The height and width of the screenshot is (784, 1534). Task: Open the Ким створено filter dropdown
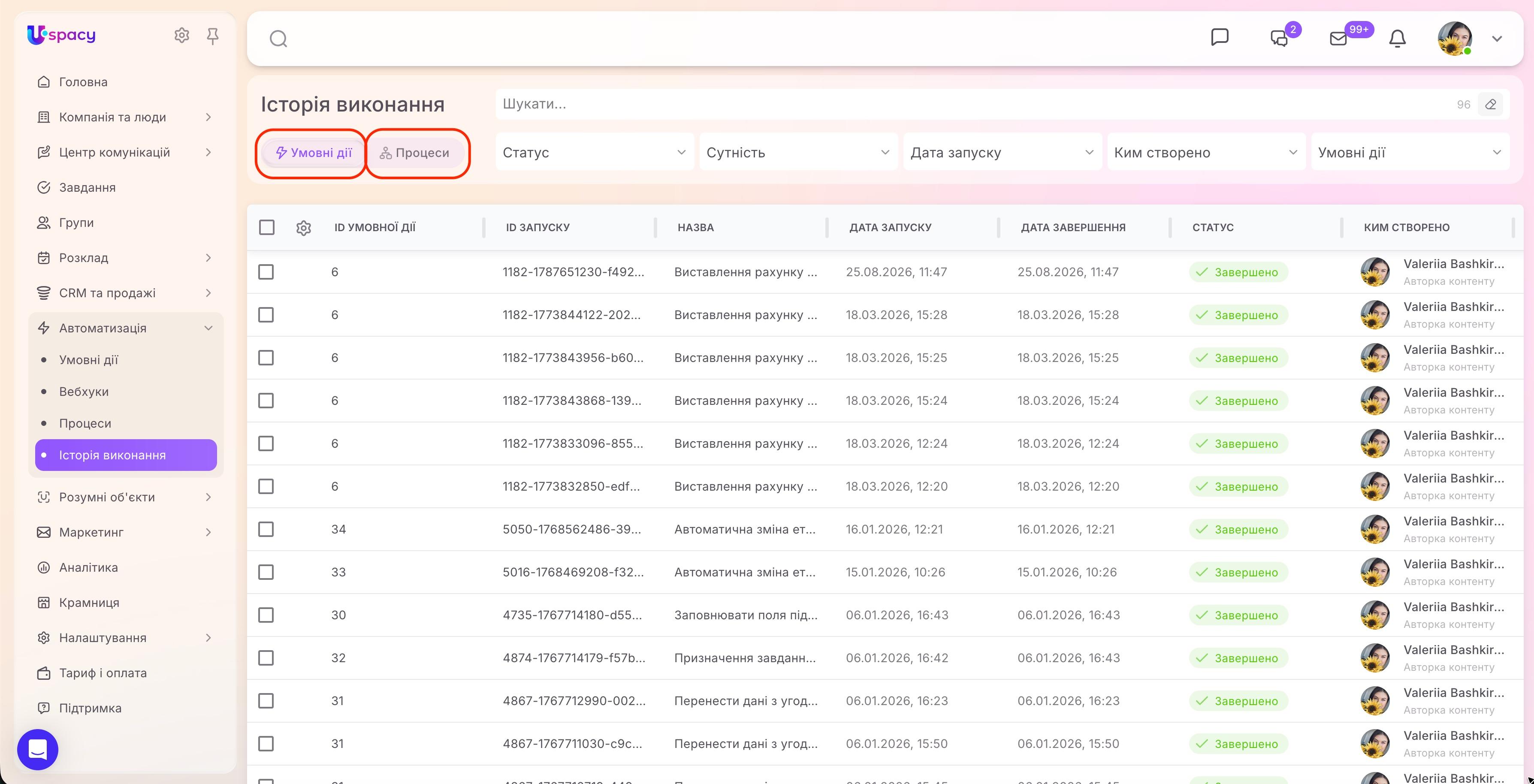coord(1206,152)
